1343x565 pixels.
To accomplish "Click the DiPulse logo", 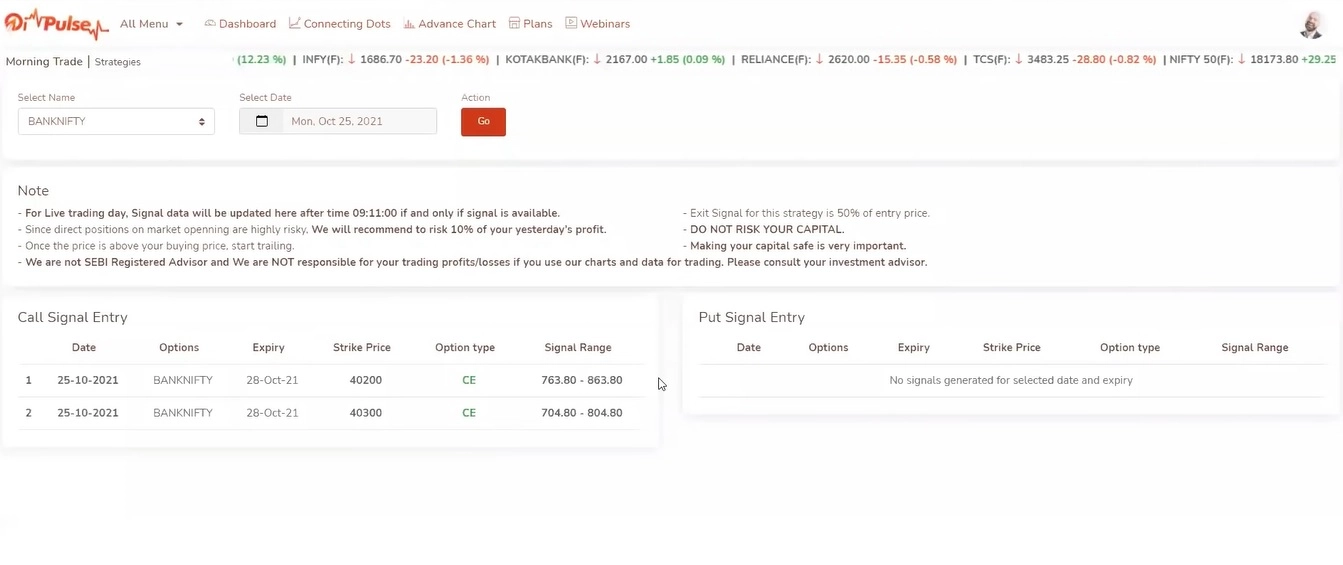I will pyautogui.click(x=55, y=23).
